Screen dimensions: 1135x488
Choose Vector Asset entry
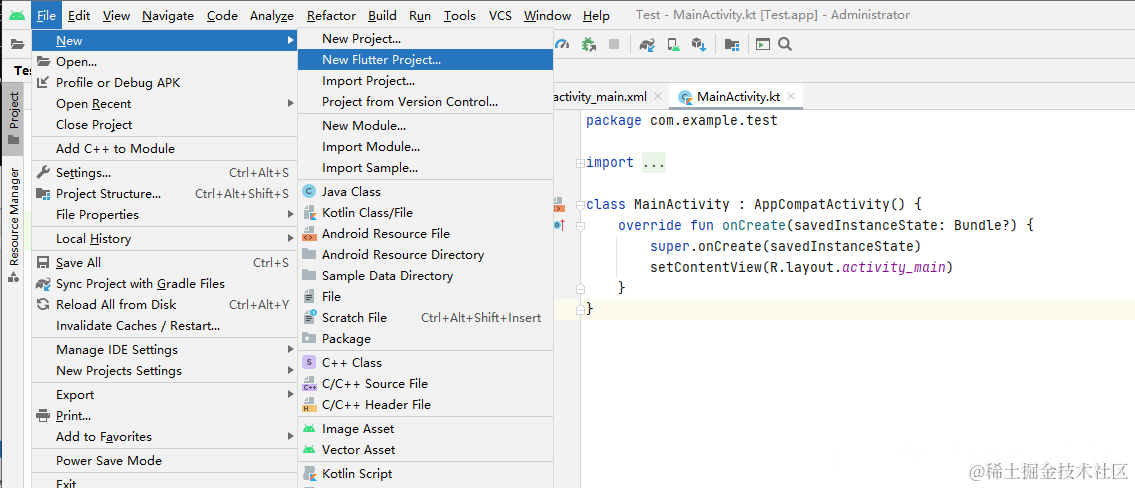[x=425, y=450]
